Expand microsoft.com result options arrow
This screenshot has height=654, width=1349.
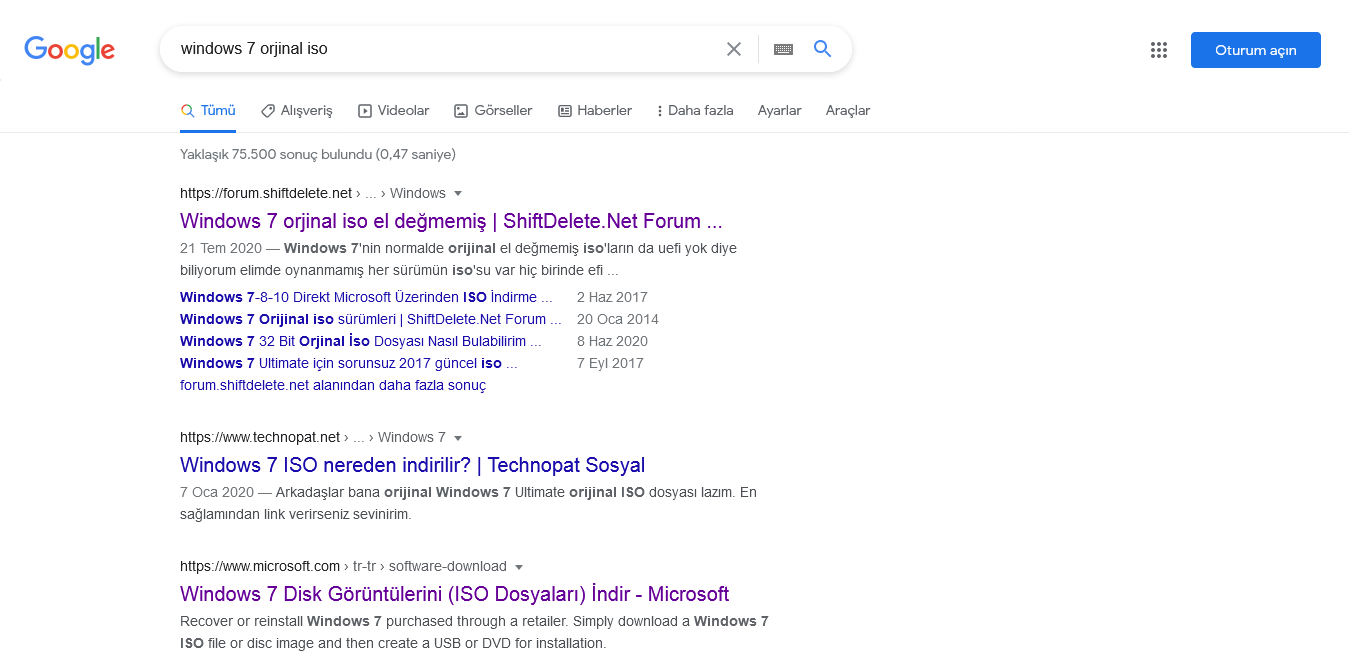(519, 567)
